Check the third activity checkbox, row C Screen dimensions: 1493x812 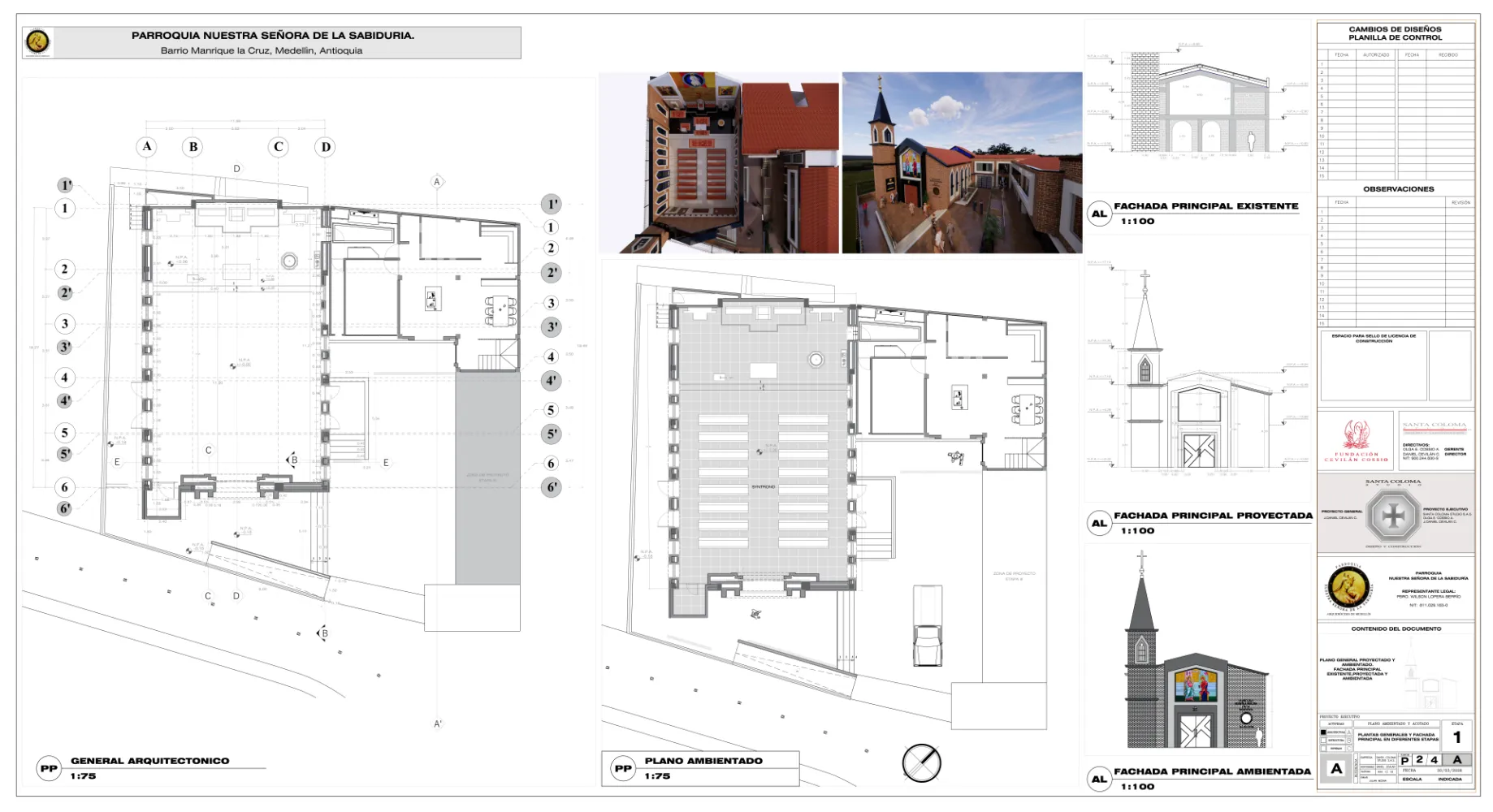click(1323, 749)
